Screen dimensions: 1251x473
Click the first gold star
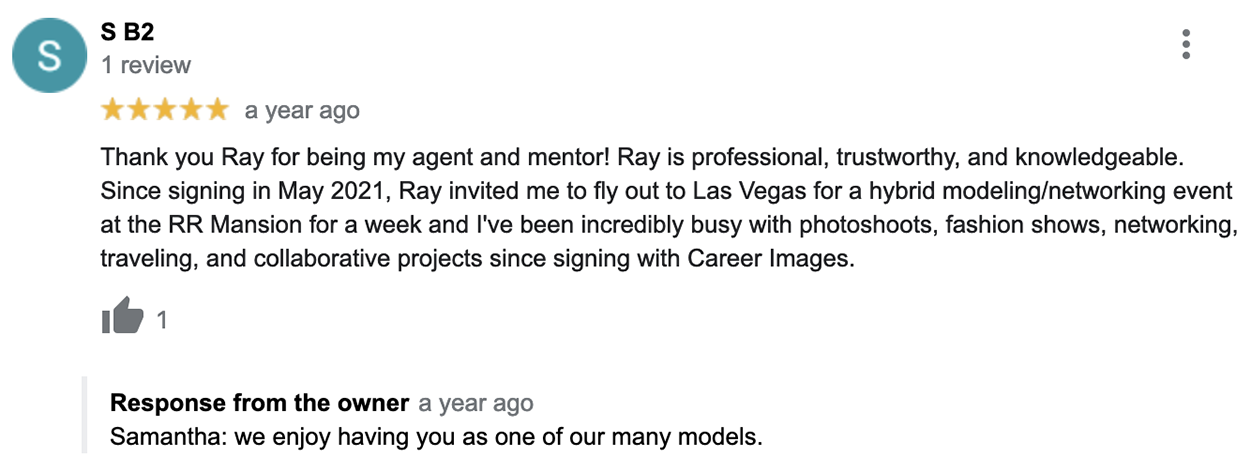pos(113,110)
